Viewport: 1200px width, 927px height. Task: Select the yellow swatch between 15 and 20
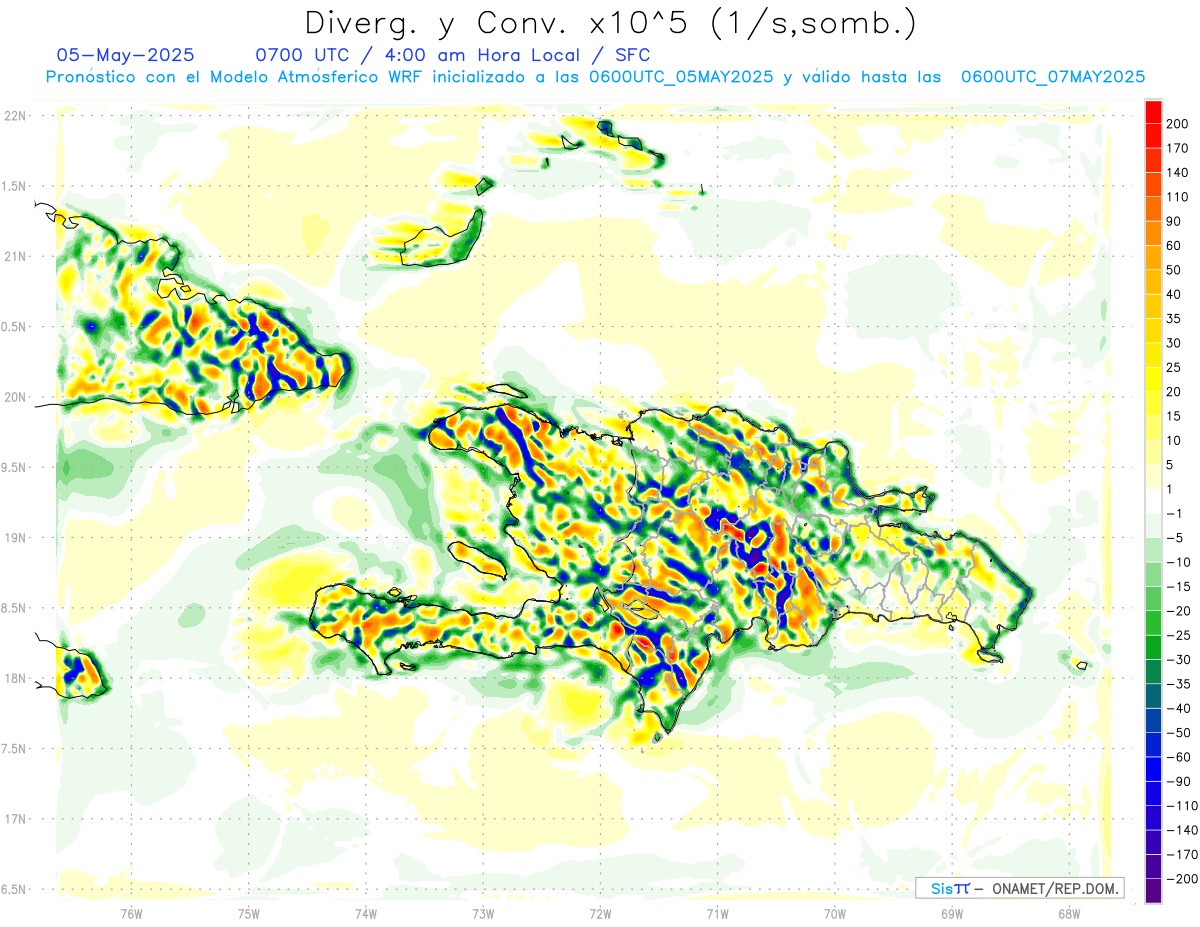[x=1153, y=404]
